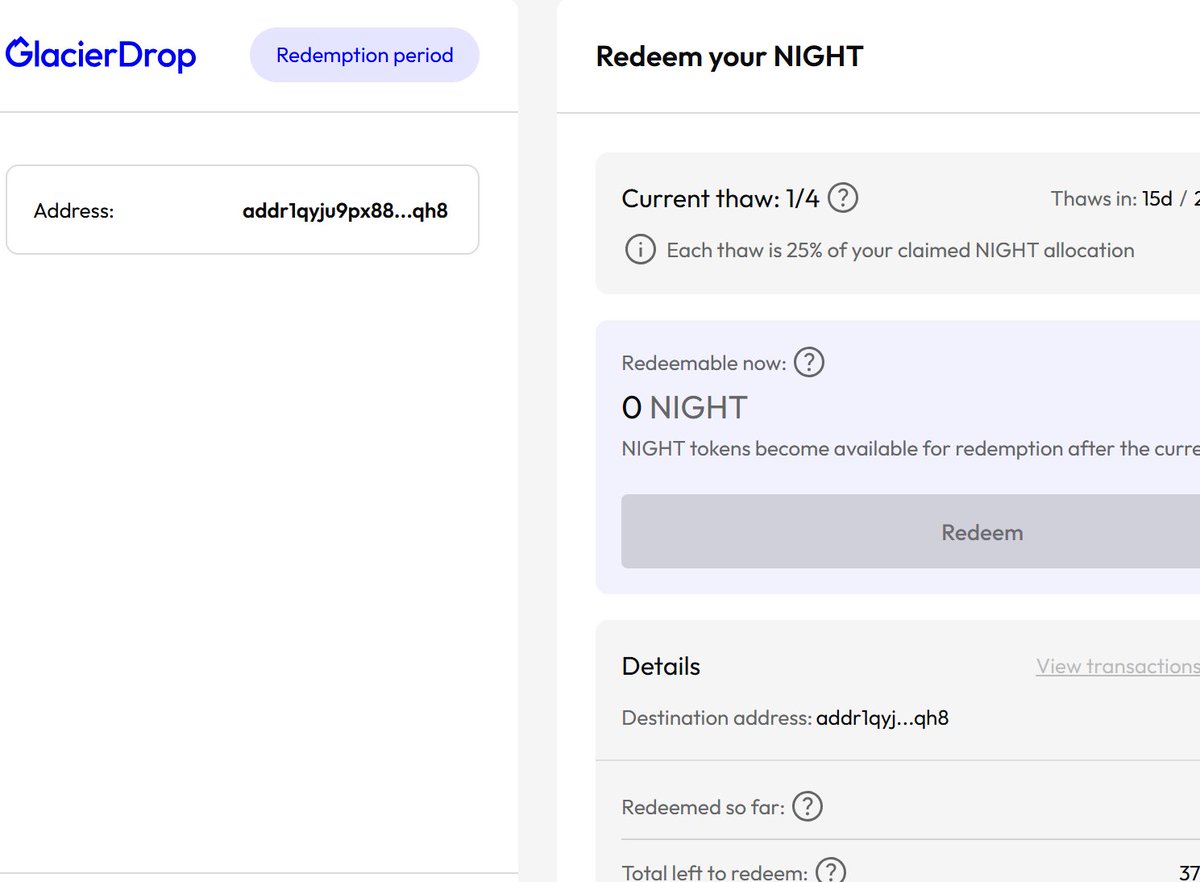
Task: Click the Redeemed so far: label
Action: tap(703, 806)
